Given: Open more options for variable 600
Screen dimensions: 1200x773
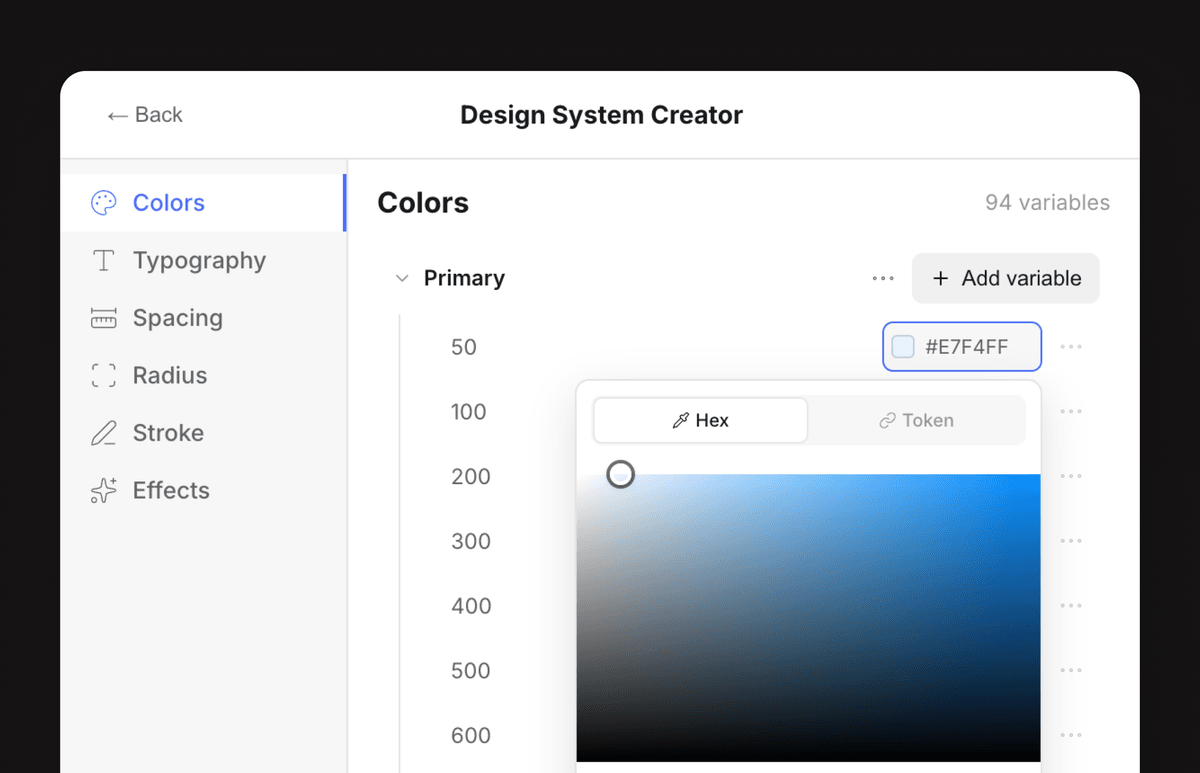Looking at the screenshot, I should [x=1071, y=735].
